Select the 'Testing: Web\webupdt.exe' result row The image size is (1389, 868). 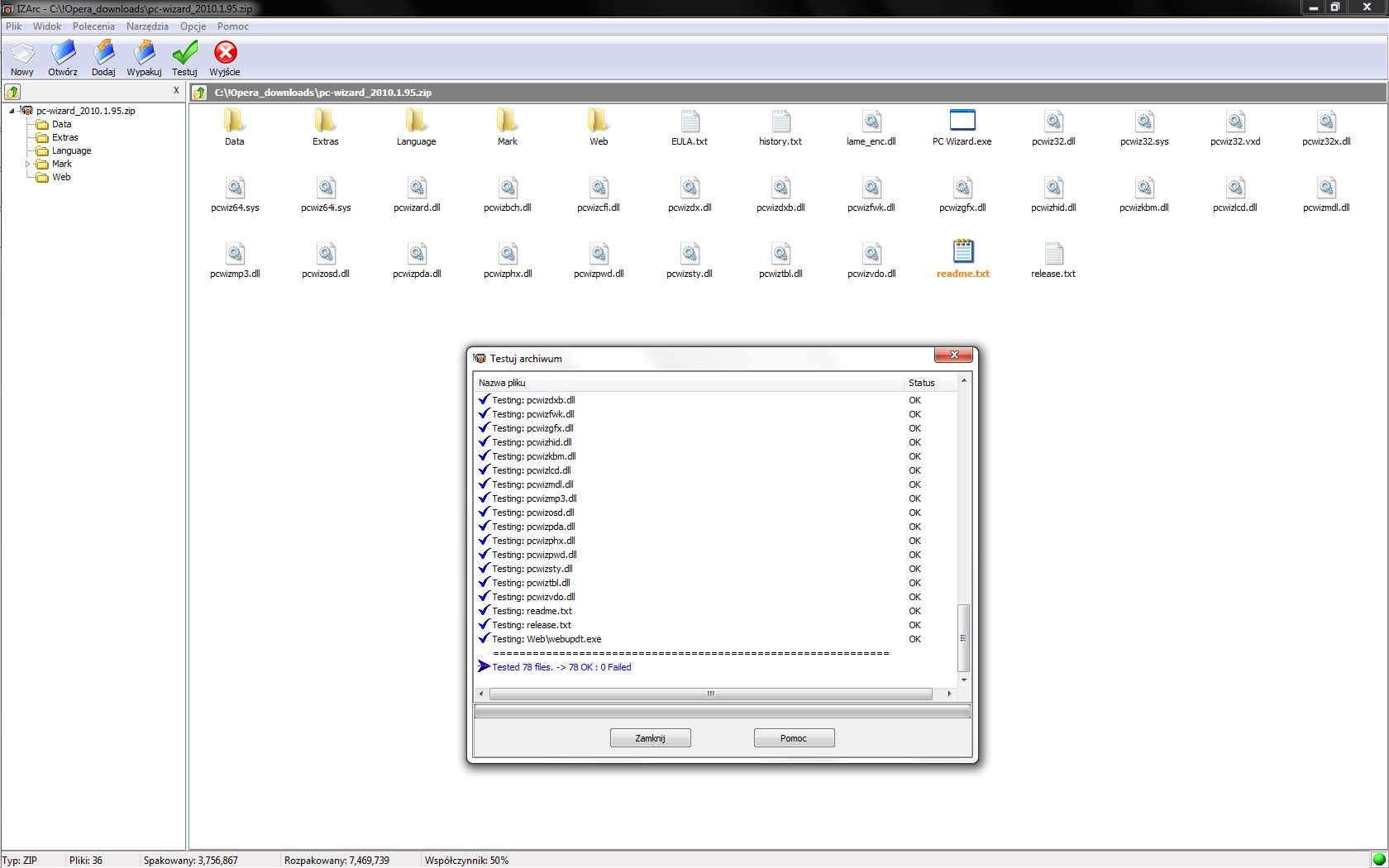716,639
